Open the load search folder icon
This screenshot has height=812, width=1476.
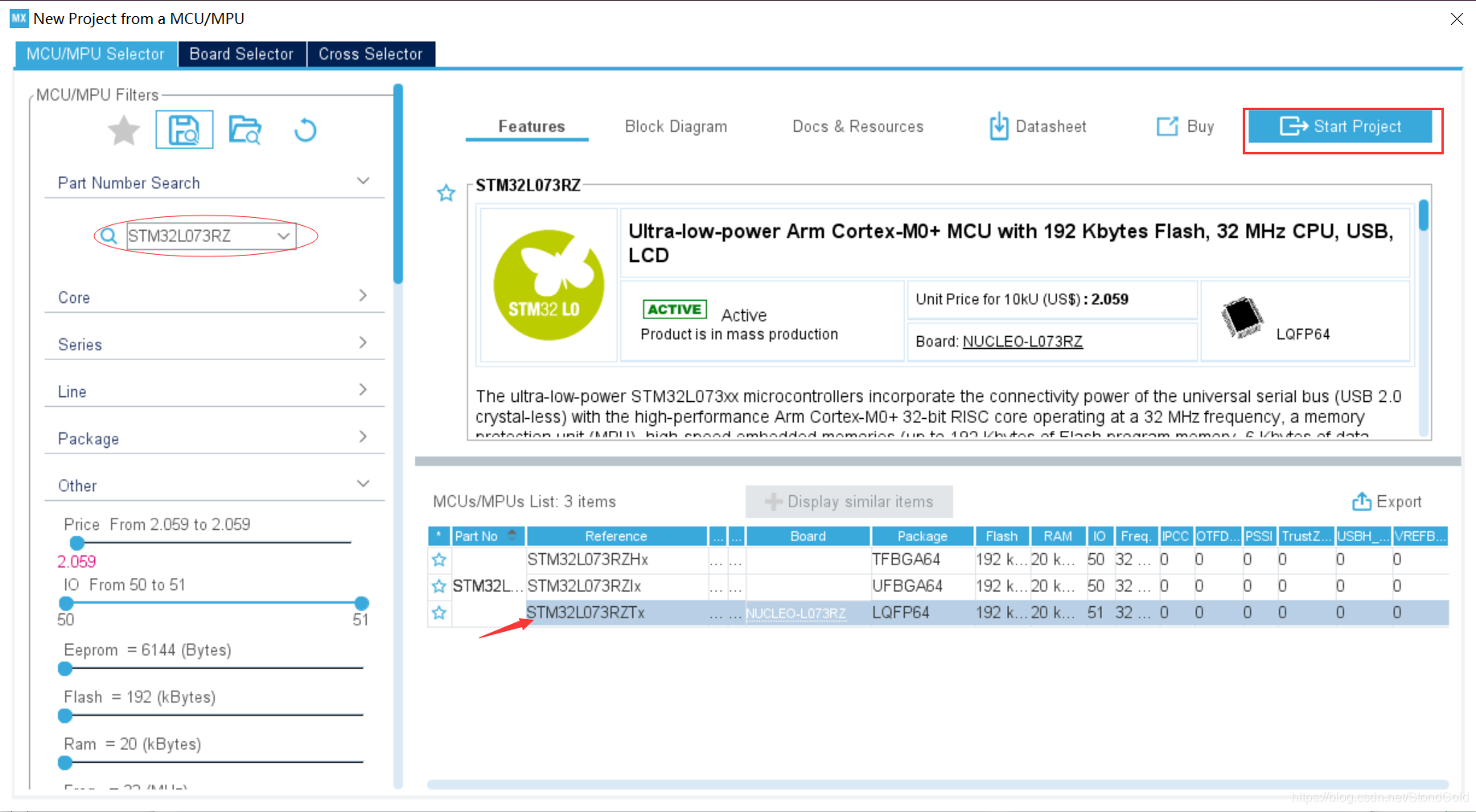(x=245, y=129)
